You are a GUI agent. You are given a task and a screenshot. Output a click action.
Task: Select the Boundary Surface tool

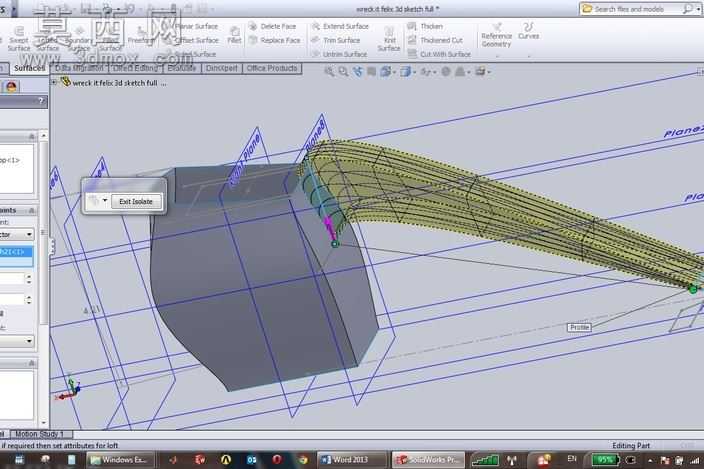point(79,39)
